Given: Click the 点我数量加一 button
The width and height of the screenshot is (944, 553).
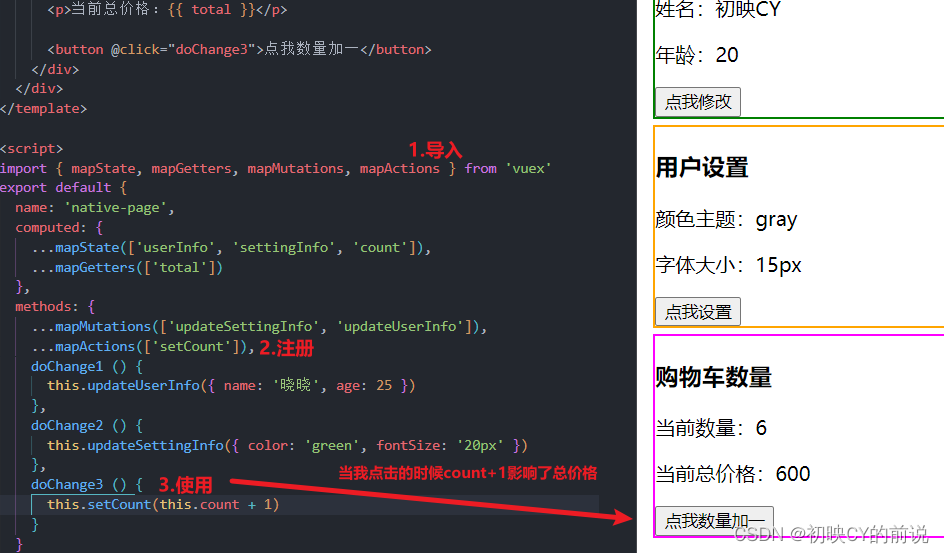Looking at the screenshot, I should pyautogui.click(x=714, y=521).
